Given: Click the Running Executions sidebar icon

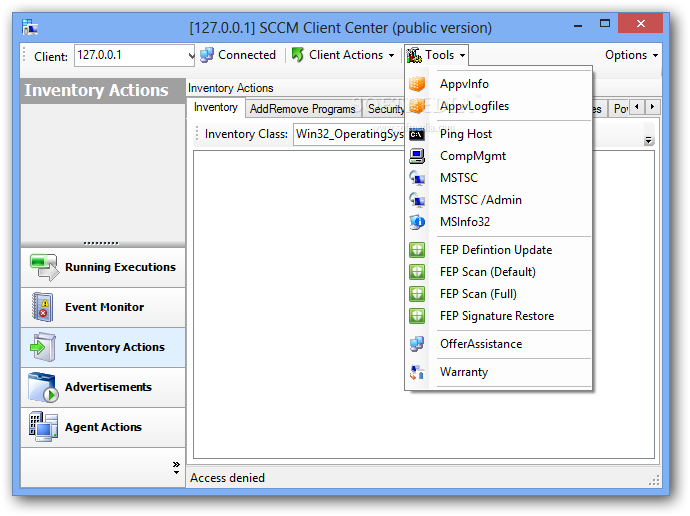Looking at the screenshot, I should coord(44,267).
